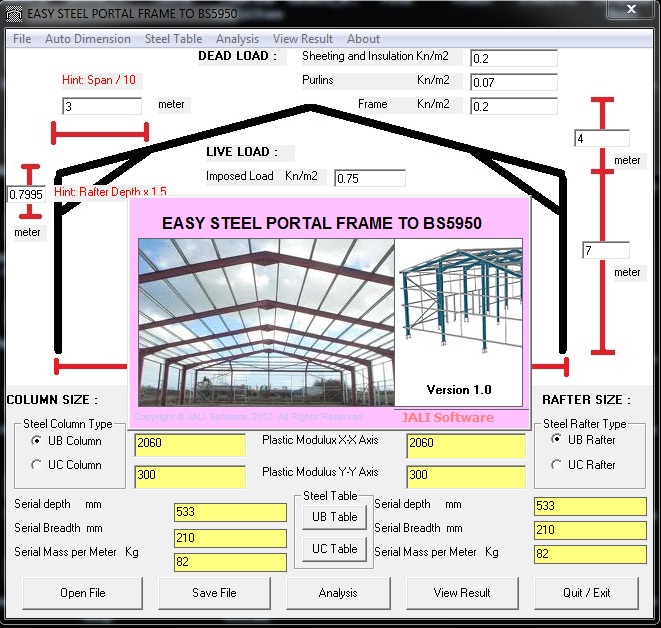
Task: Choose the UB Rafter option
Action: [557, 440]
